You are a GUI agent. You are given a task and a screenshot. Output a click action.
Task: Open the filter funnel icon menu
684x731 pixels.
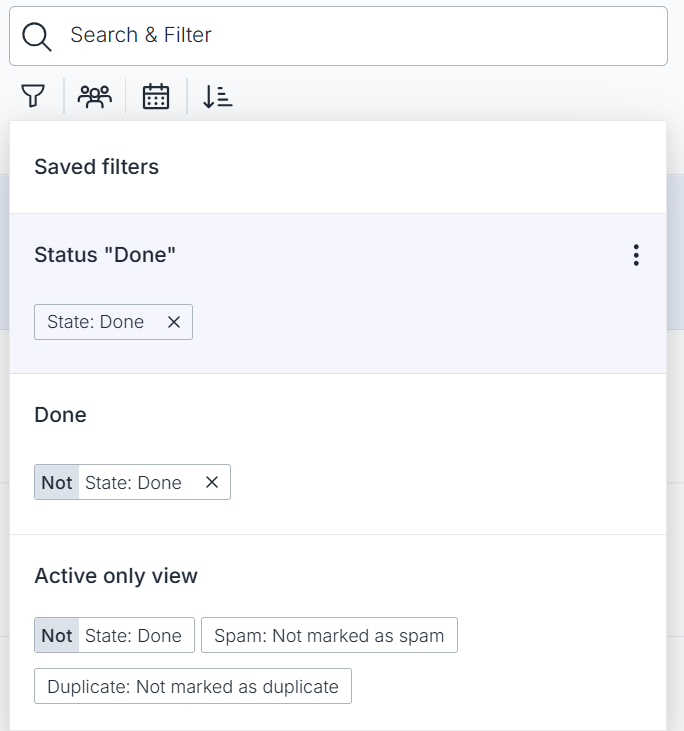click(33, 96)
